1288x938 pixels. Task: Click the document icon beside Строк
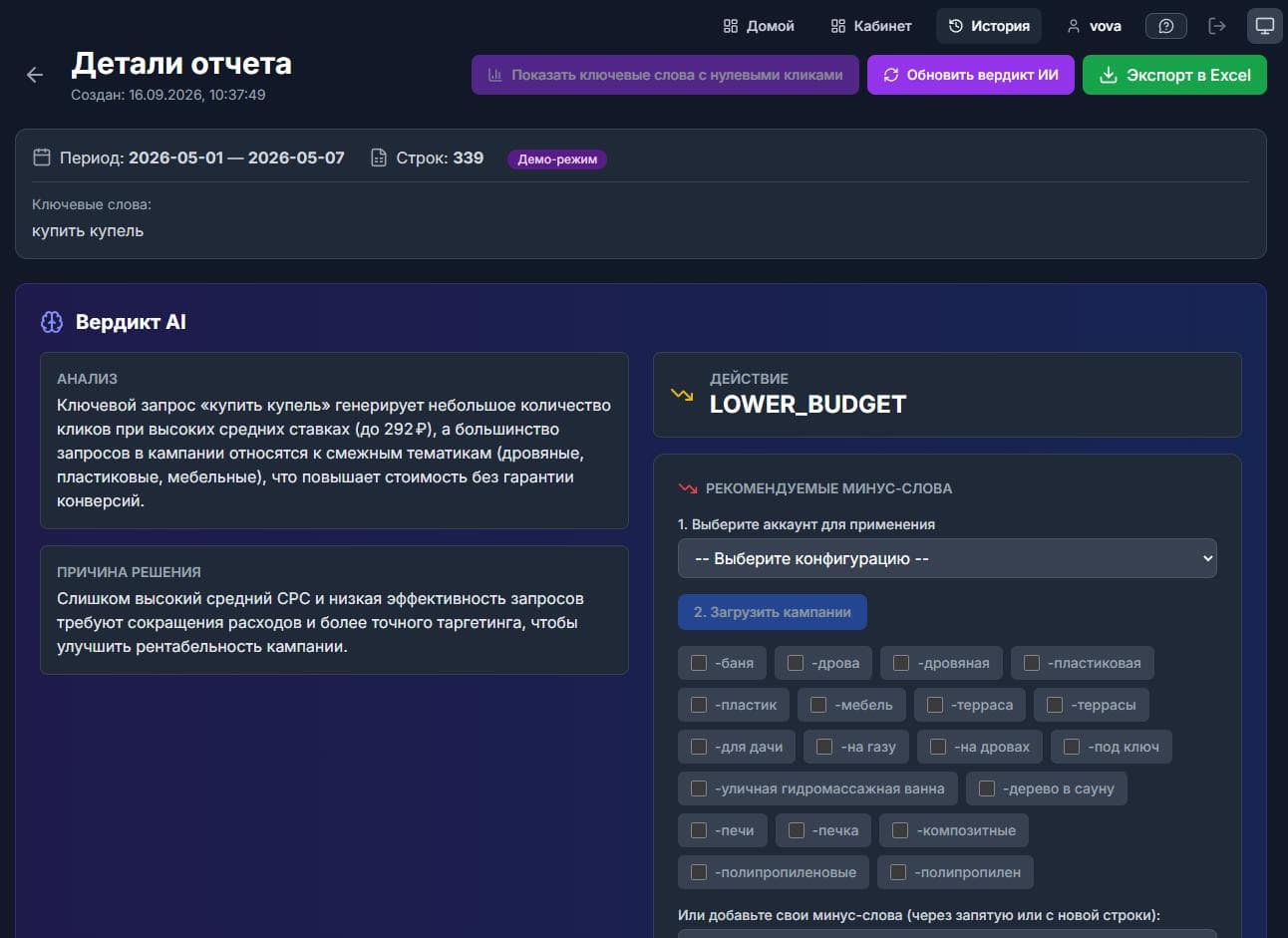click(379, 157)
